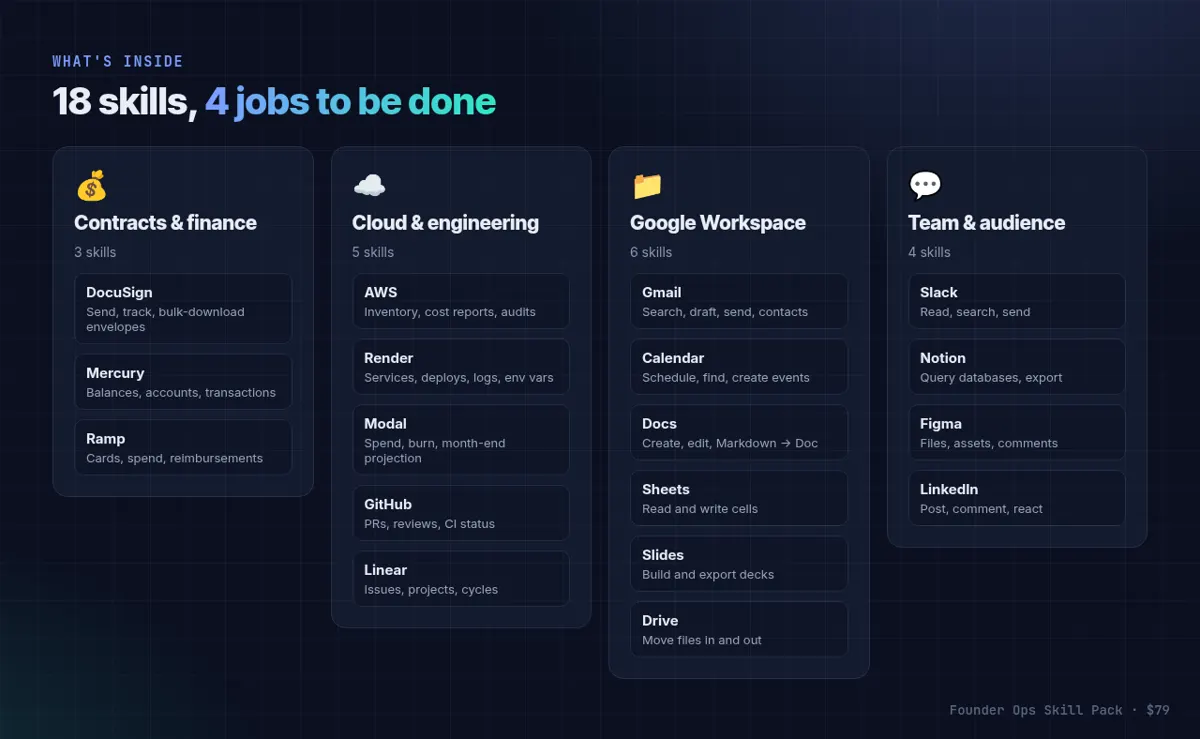Click 'Move files in and out' description
This screenshot has width=1200, height=739.
tap(702, 641)
